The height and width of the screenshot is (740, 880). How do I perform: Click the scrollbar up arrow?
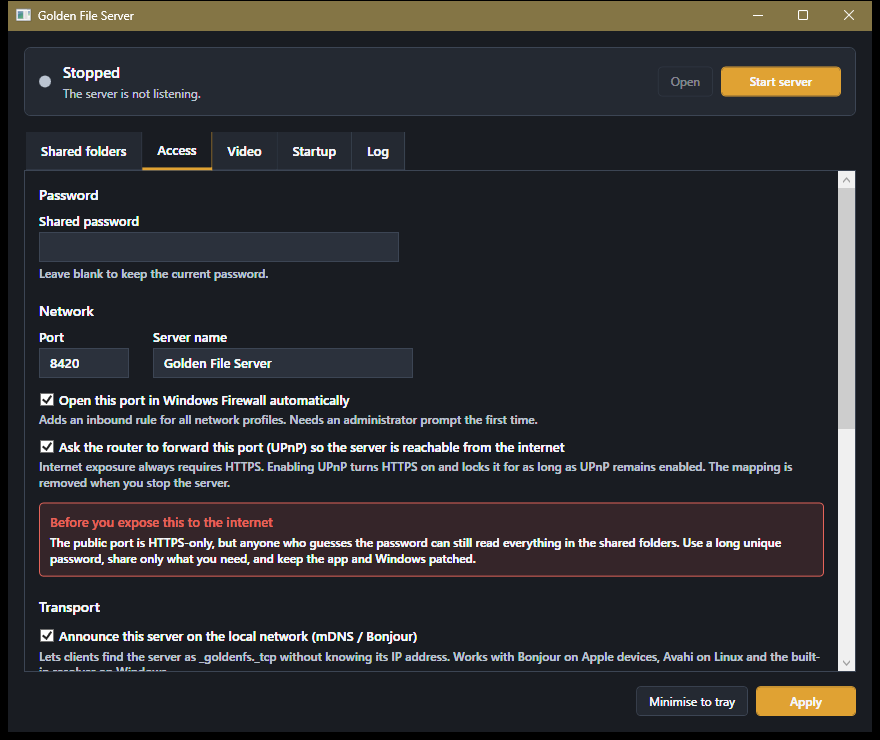pyautogui.click(x=846, y=180)
